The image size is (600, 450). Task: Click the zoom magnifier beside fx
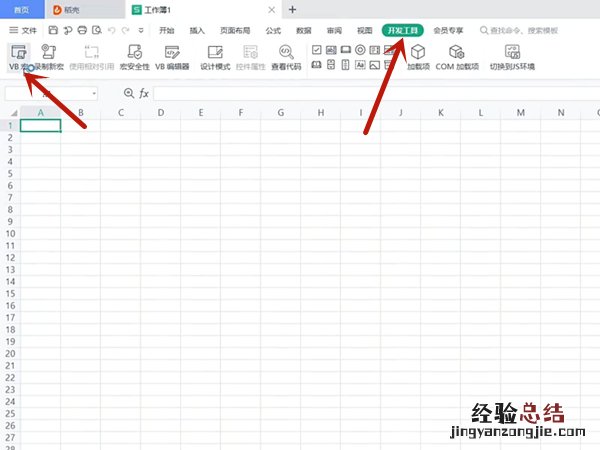tap(129, 93)
